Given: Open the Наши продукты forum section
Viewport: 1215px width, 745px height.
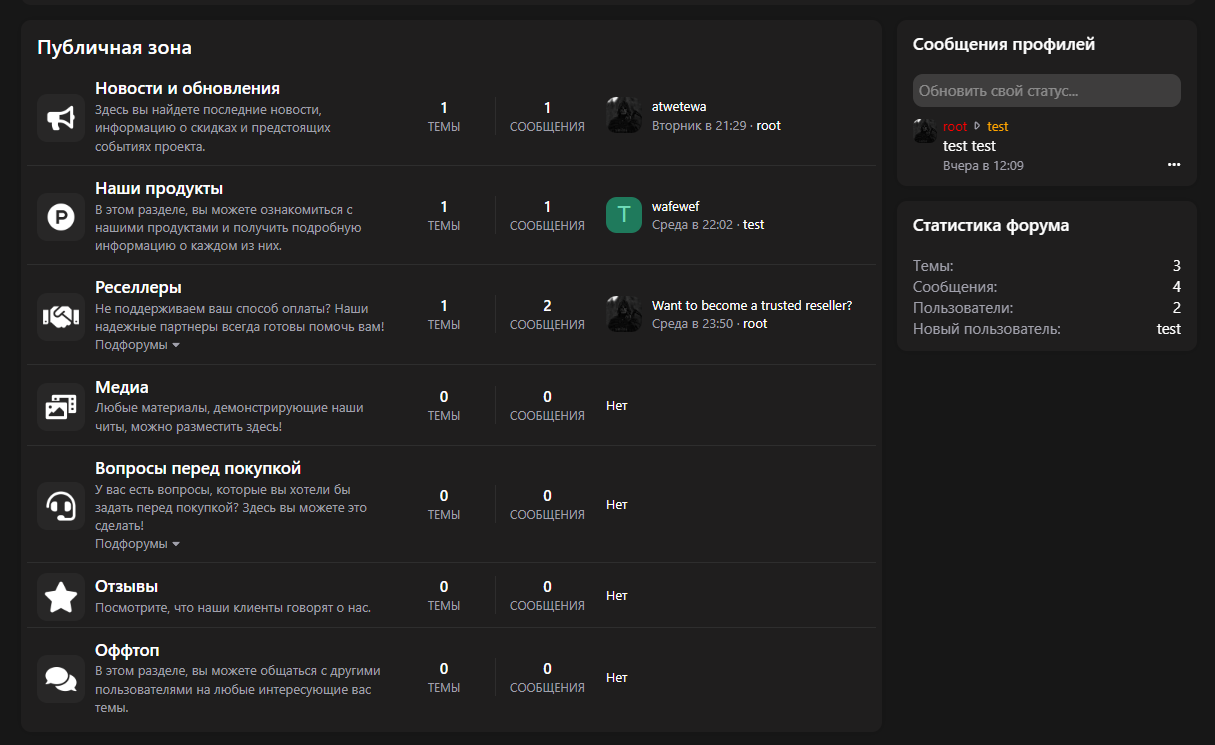Looking at the screenshot, I should pyautogui.click(x=159, y=188).
